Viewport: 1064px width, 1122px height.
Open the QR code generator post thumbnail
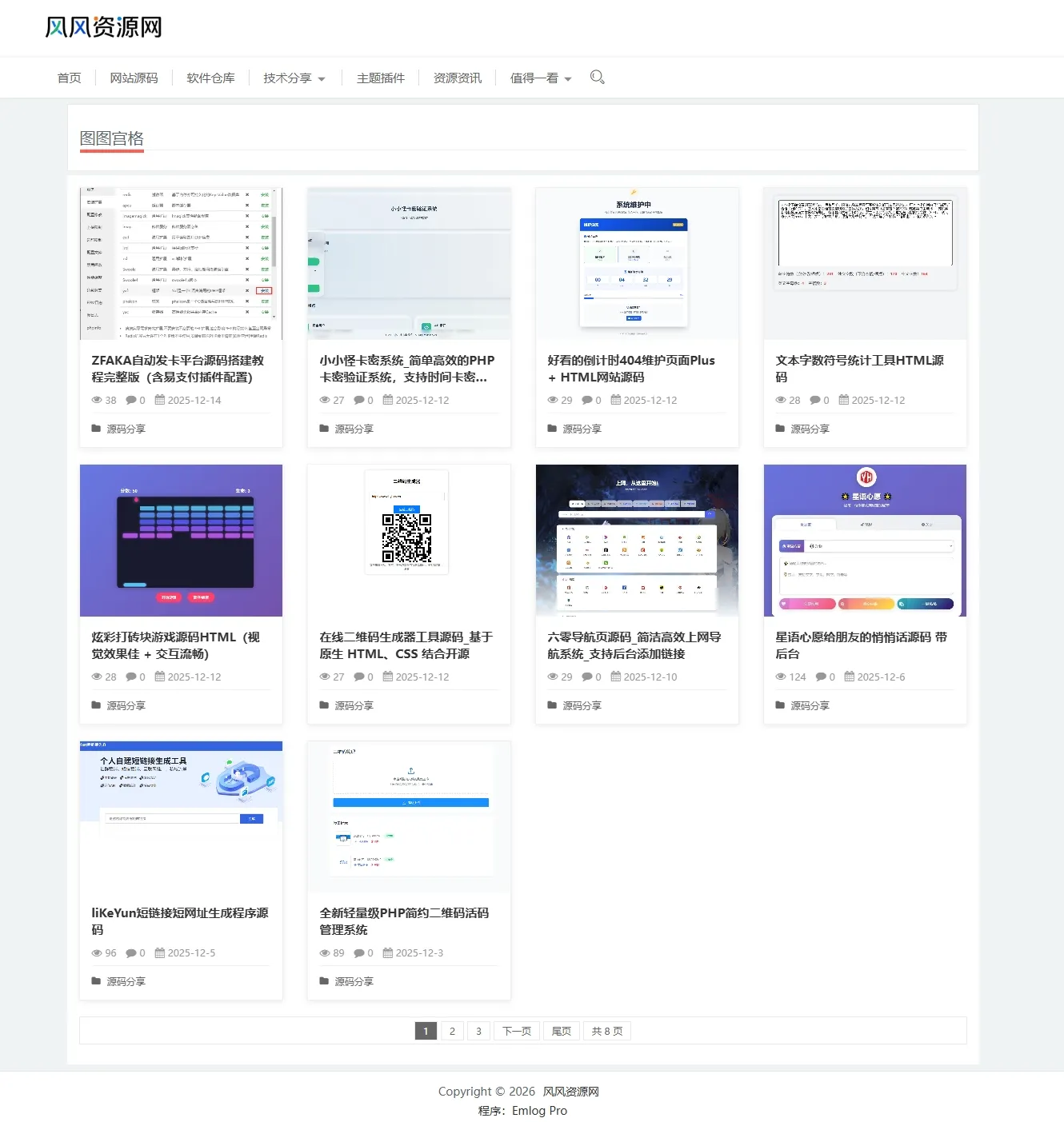pos(409,541)
